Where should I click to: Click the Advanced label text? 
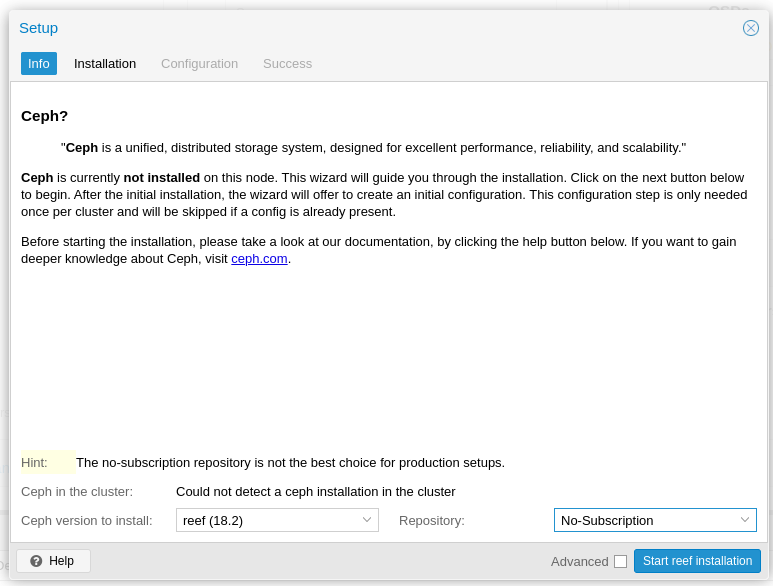tap(579, 561)
